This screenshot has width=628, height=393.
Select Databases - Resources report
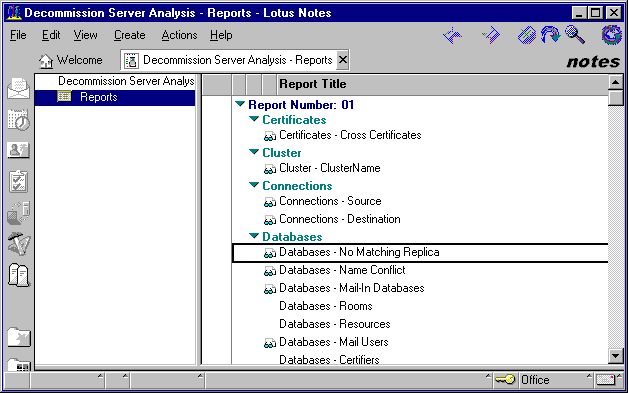coord(335,324)
